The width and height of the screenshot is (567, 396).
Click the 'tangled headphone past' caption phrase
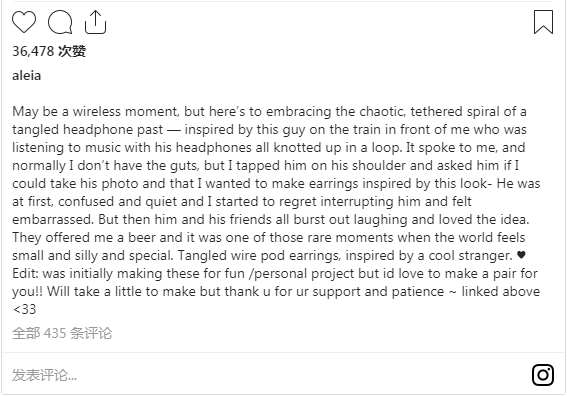(88, 129)
